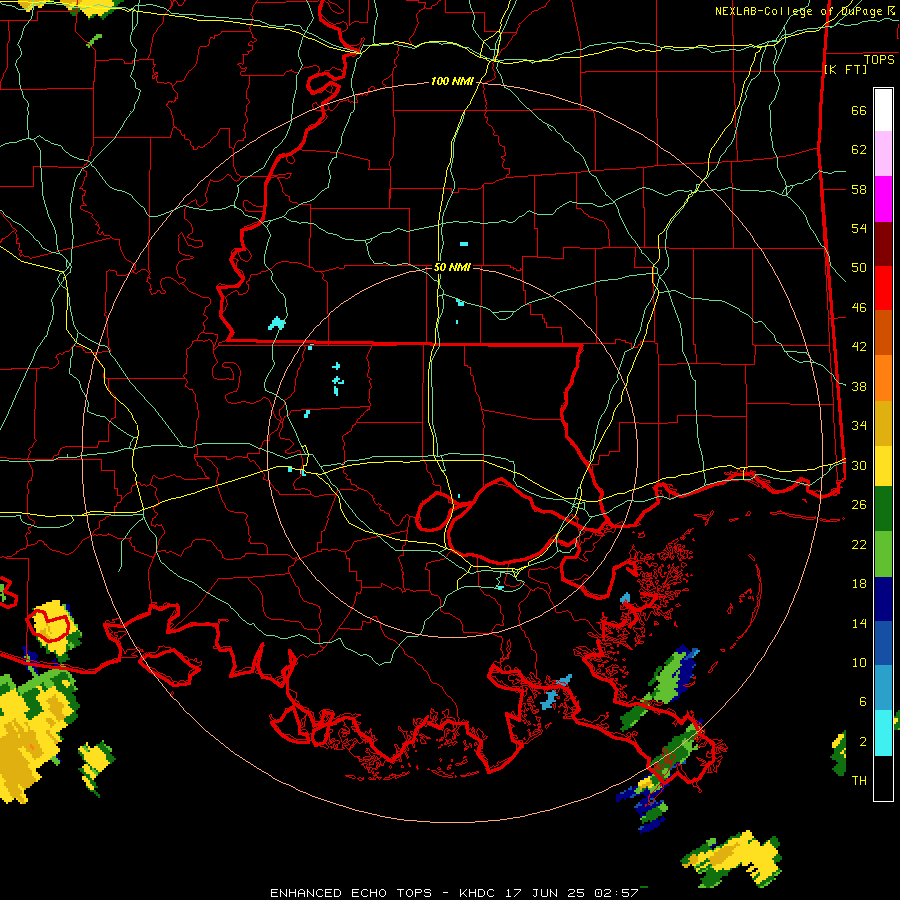Click the 'NEXLAB-College of DuPage' credit text
The height and width of the screenshot is (900, 900).
coord(799,11)
